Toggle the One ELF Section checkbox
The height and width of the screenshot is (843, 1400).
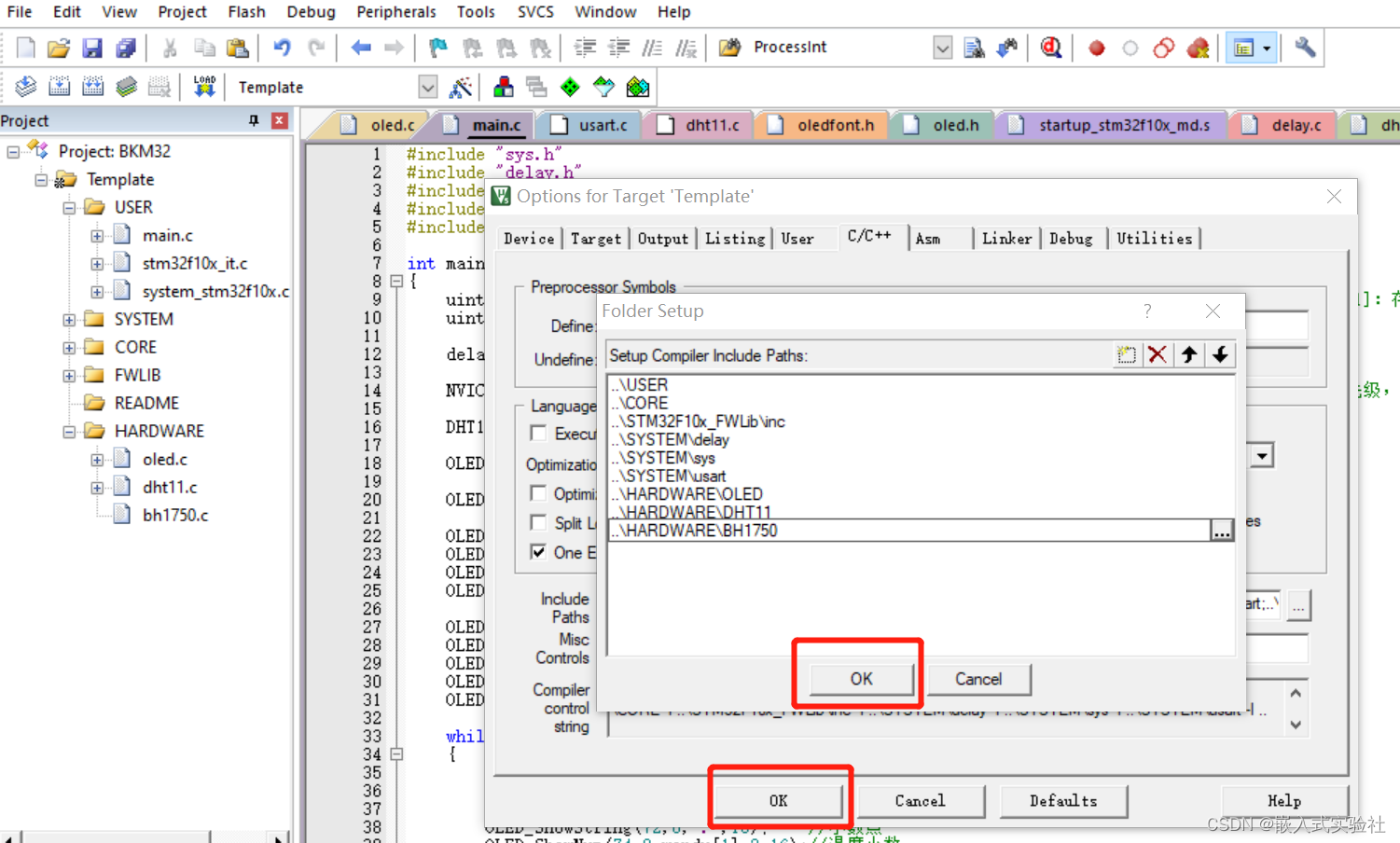tap(538, 552)
